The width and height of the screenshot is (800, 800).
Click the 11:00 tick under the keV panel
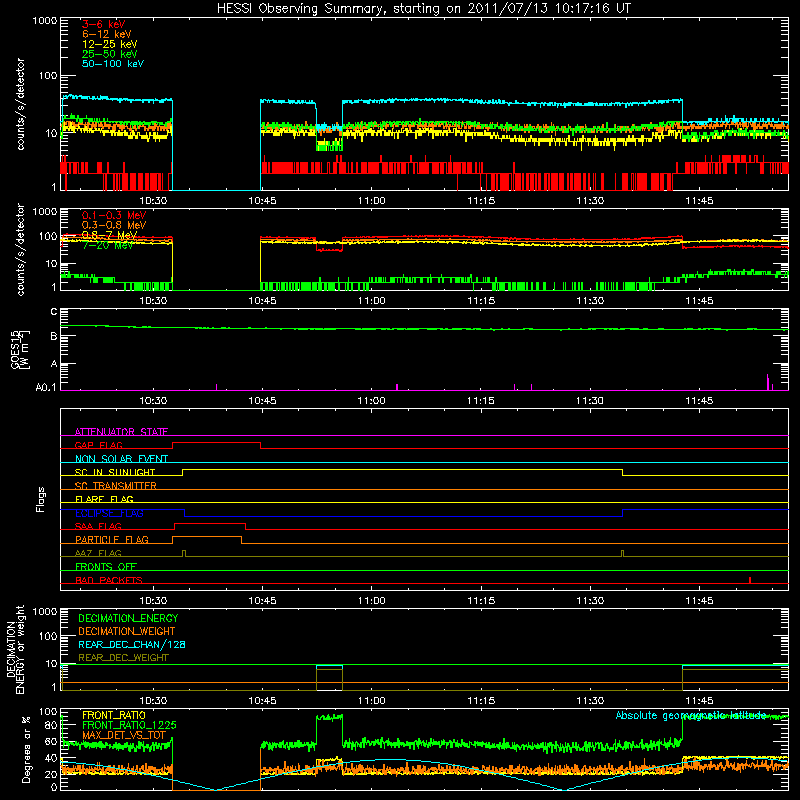click(x=371, y=201)
